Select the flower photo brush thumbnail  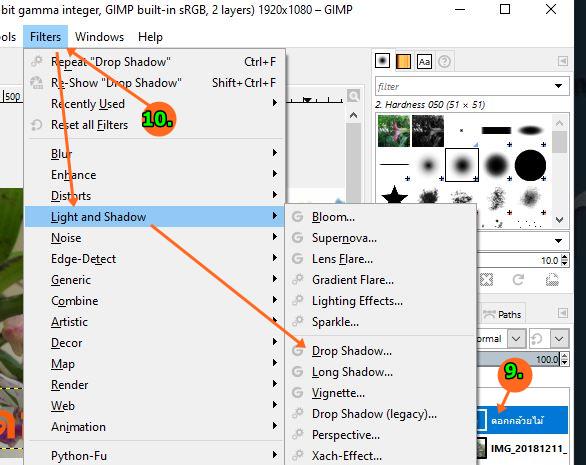click(394, 130)
